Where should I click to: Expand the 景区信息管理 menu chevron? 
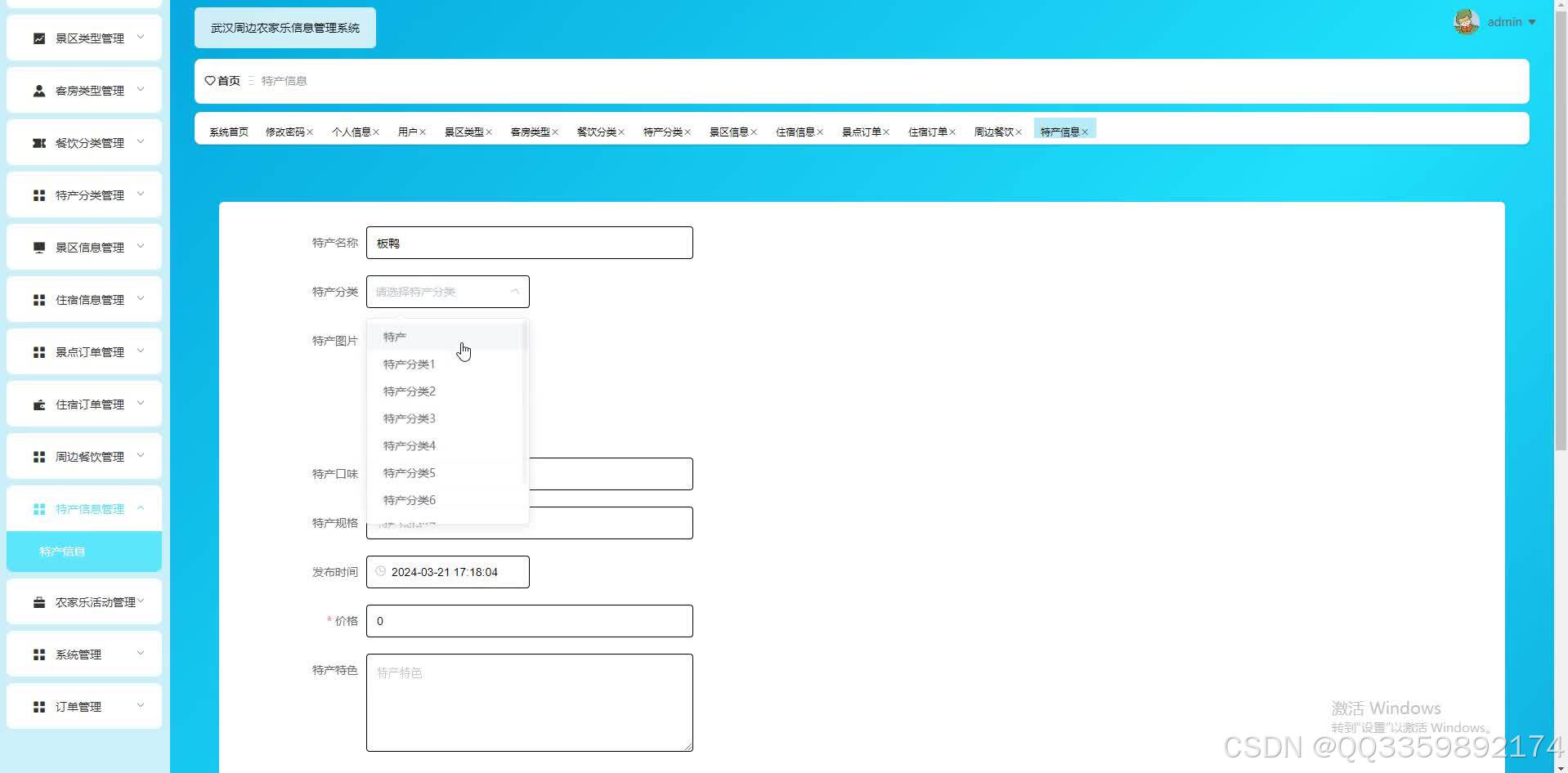click(141, 246)
